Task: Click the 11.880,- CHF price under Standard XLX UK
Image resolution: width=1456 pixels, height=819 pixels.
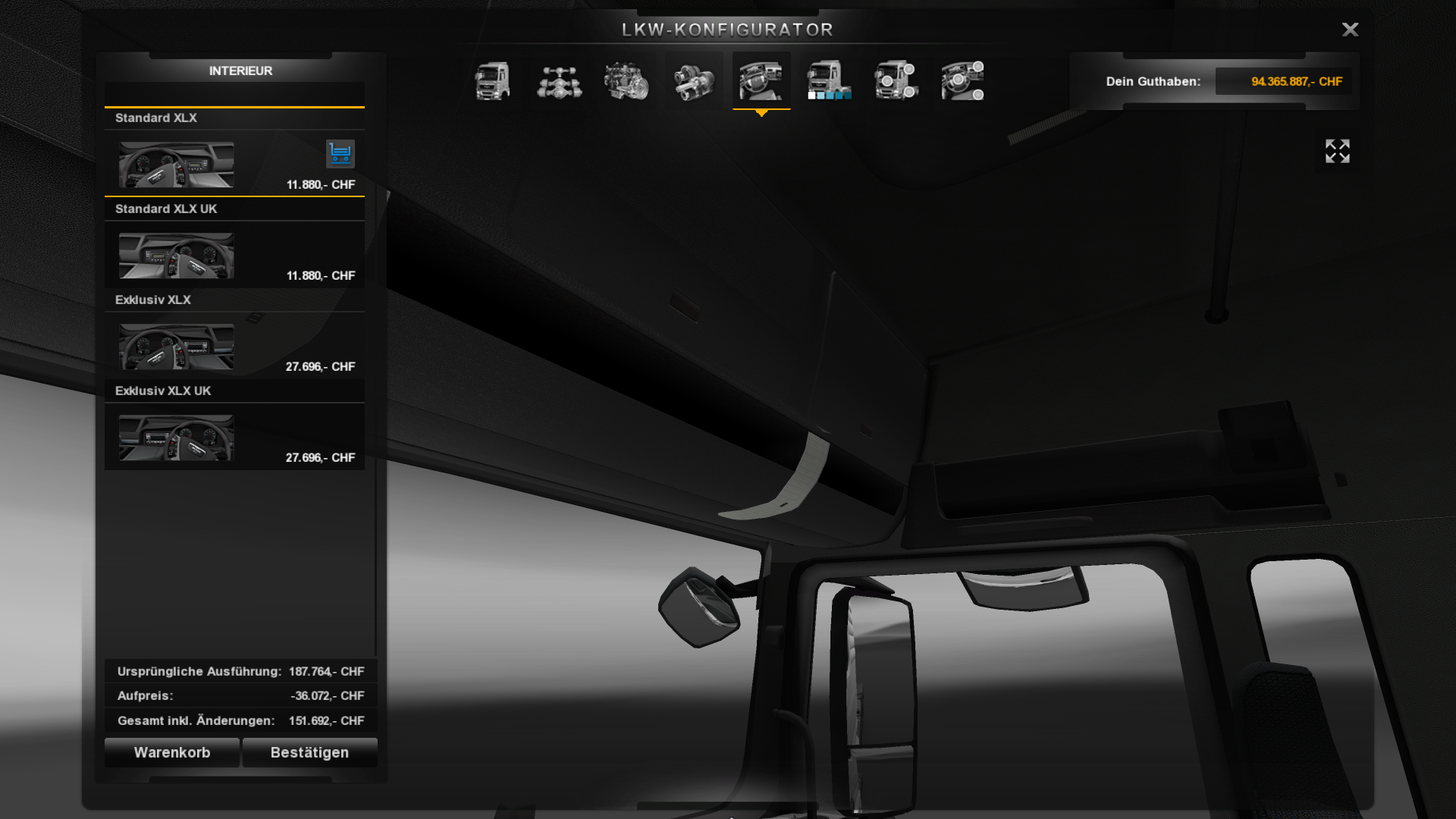Action: 321,275
